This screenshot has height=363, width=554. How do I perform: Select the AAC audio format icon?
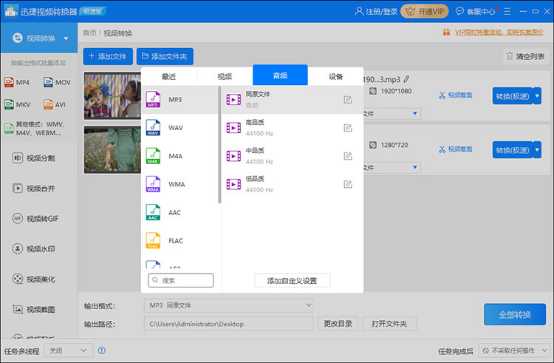click(153, 212)
